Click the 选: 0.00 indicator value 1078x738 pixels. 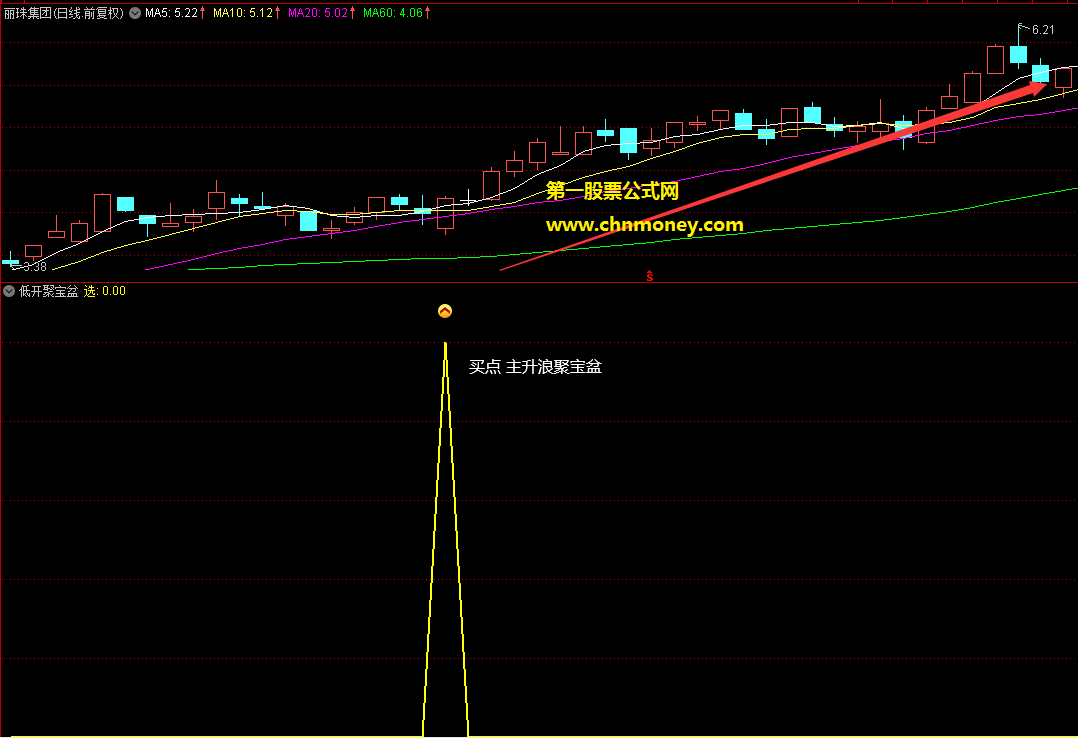click(104, 291)
